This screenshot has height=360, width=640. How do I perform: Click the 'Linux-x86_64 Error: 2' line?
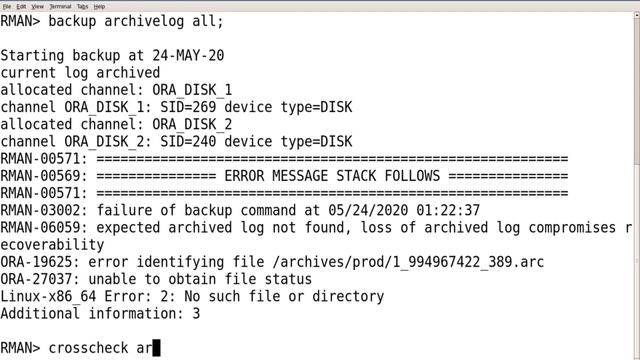tap(192, 296)
